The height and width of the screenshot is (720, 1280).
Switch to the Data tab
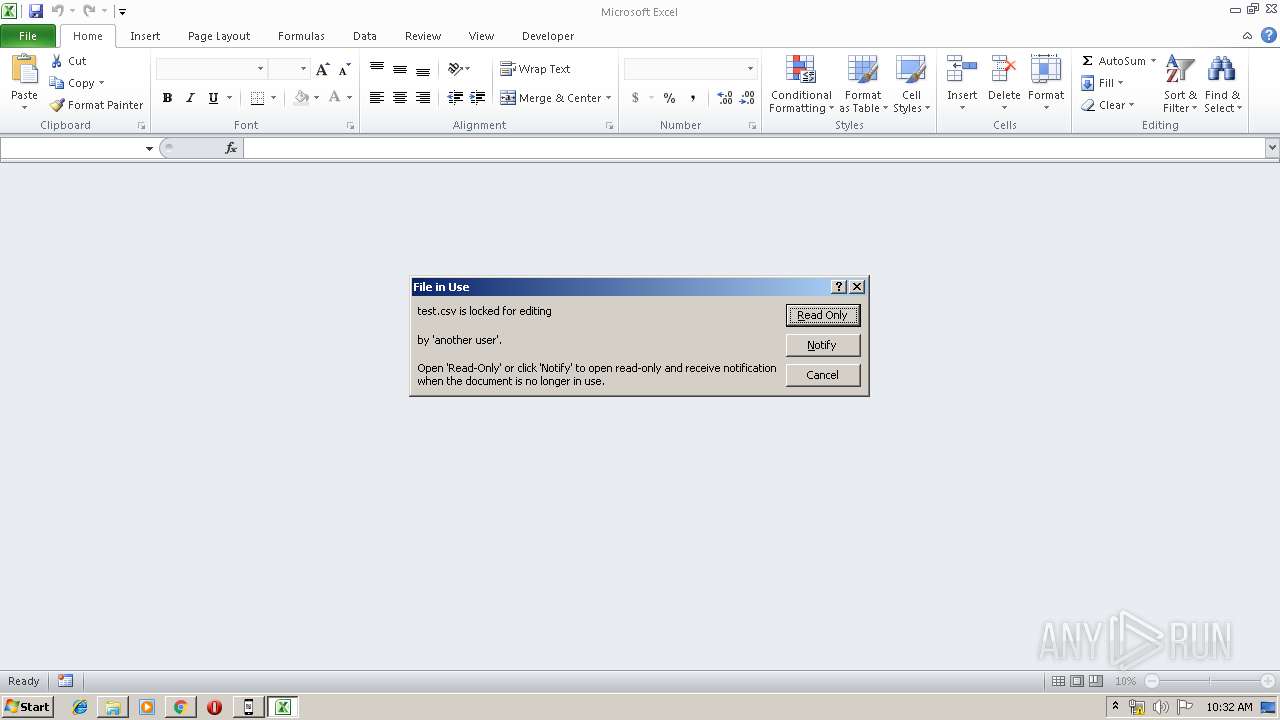[365, 36]
